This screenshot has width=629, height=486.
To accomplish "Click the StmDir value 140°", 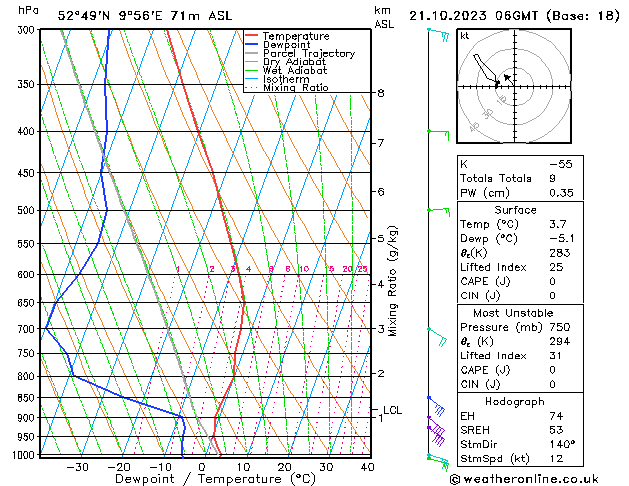I will (x=561, y=444).
